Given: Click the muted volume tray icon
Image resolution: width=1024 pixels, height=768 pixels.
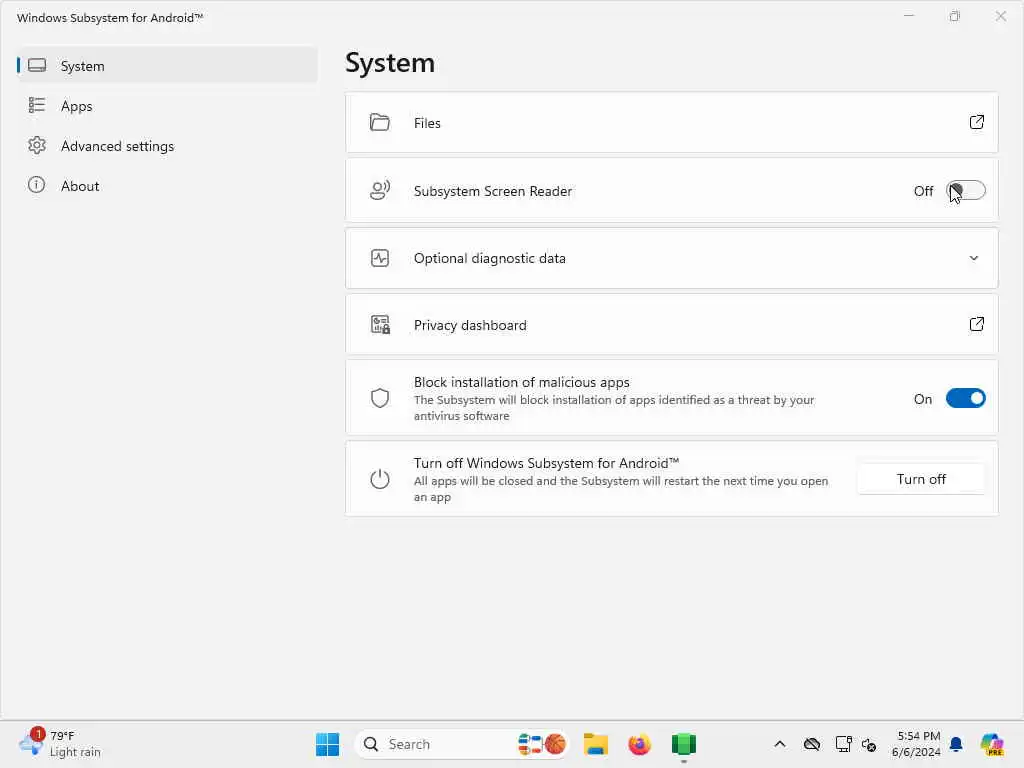Looking at the screenshot, I should point(869,744).
